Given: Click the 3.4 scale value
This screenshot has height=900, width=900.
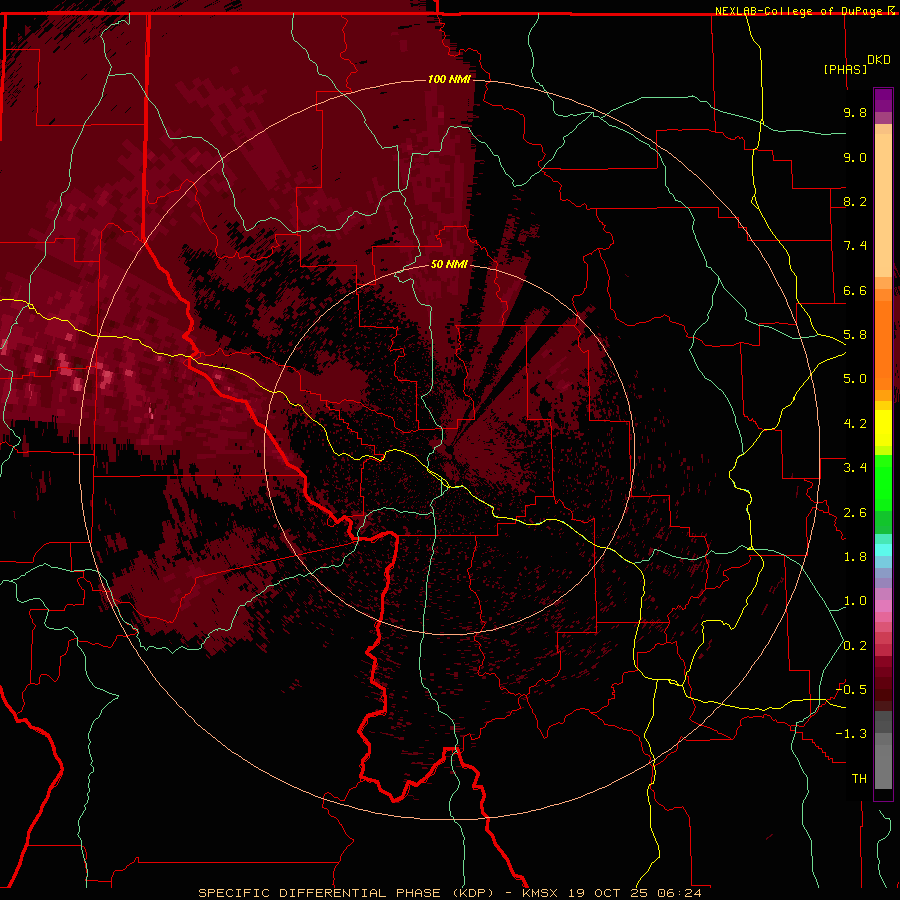Looking at the screenshot, I should click(855, 468).
